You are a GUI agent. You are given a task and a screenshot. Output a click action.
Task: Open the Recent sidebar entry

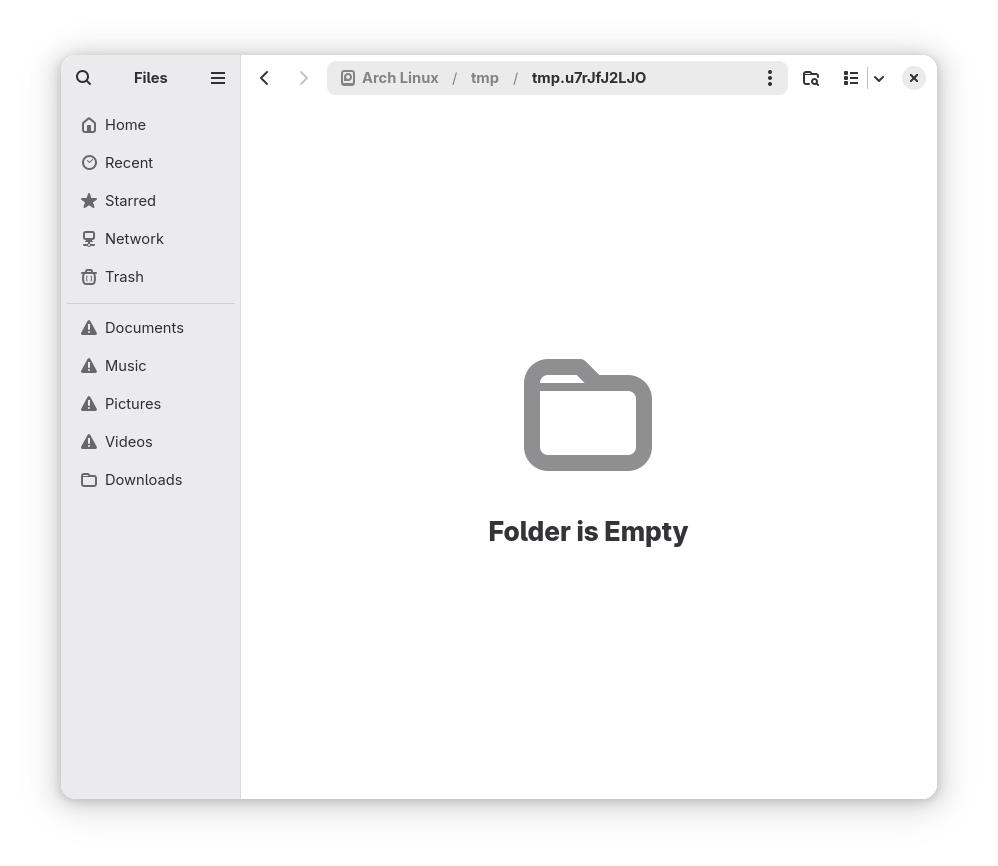(151, 163)
